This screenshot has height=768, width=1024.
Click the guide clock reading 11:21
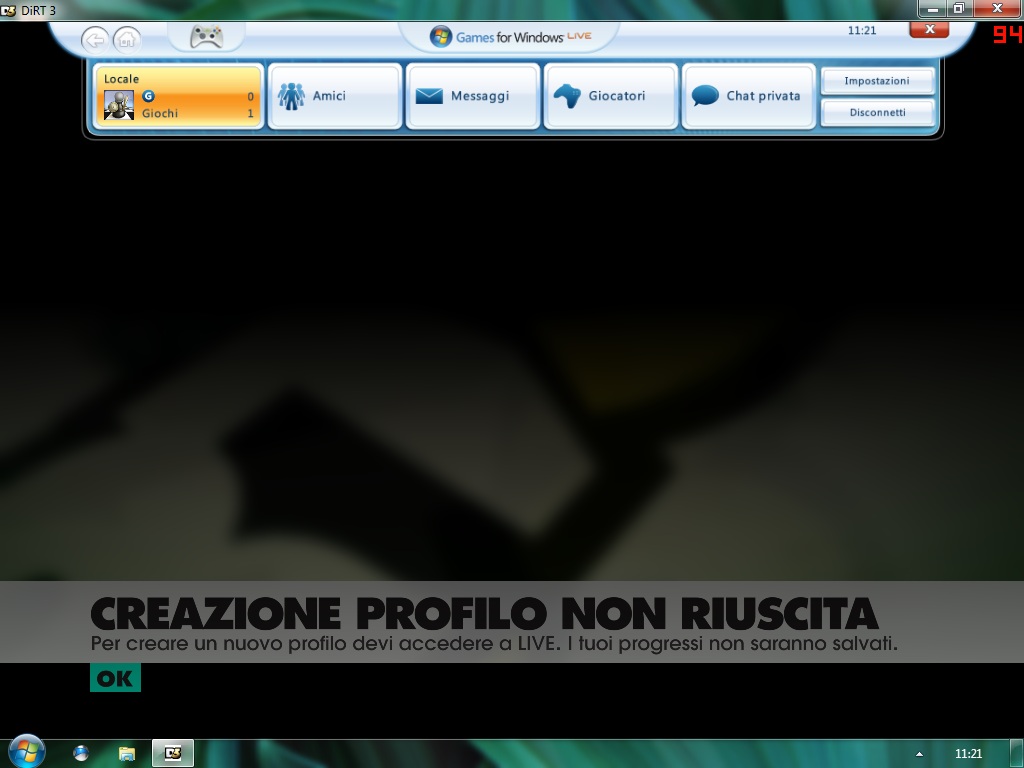pos(862,30)
